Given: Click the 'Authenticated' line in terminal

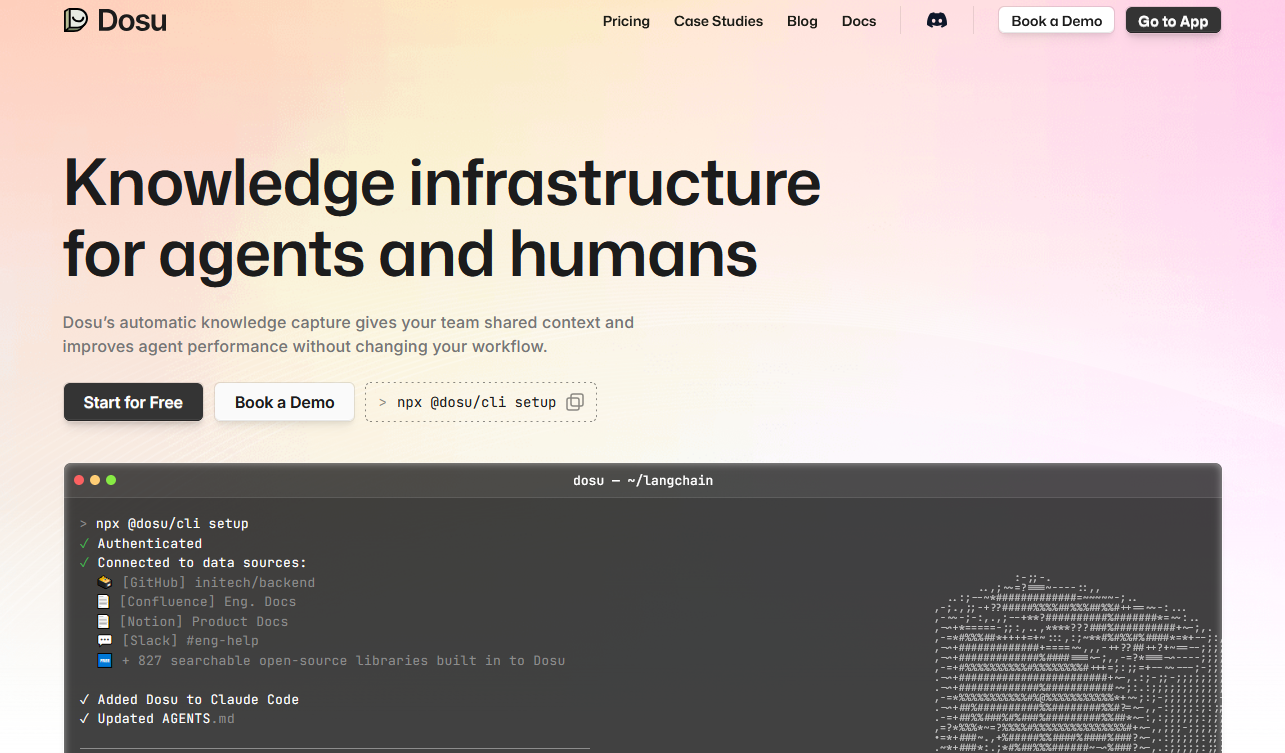Looking at the screenshot, I should (141, 543).
